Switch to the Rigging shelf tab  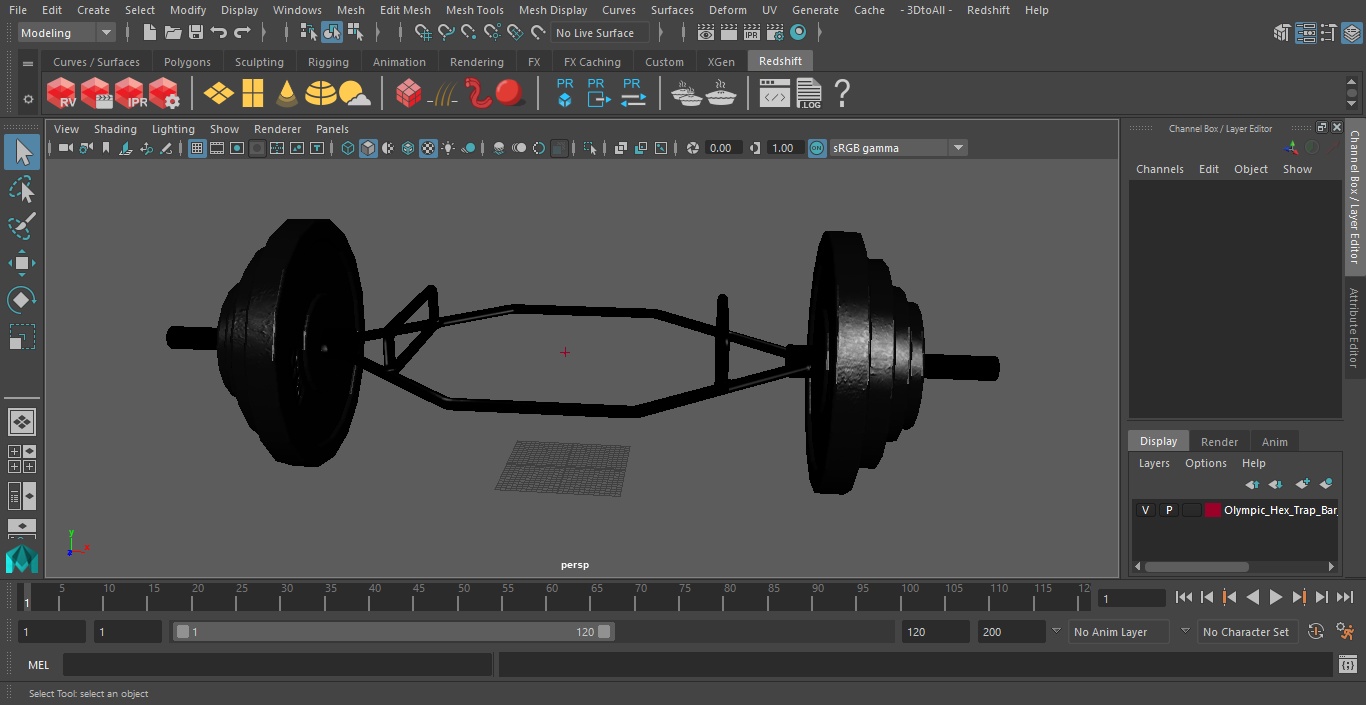pyautogui.click(x=328, y=62)
